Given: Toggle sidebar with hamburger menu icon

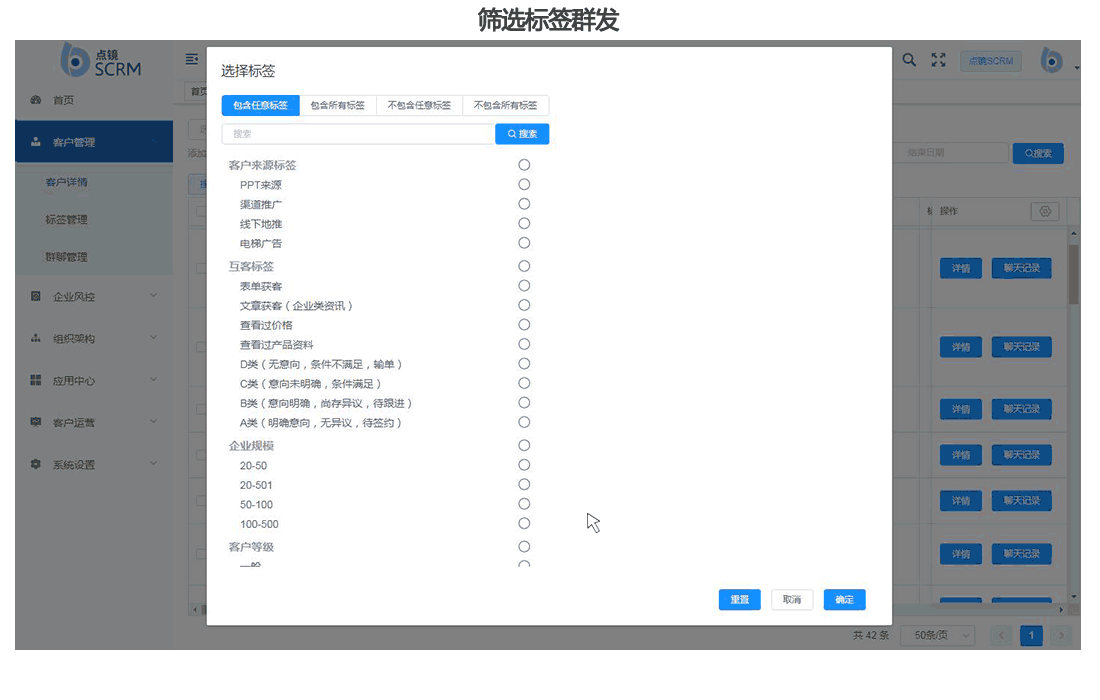Looking at the screenshot, I should pyautogui.click(x=192, y=60).
